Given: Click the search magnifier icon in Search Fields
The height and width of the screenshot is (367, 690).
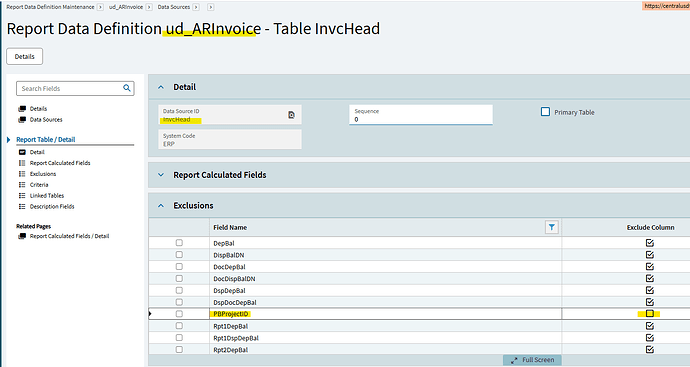Looking at the screenshot, I should [x=127, y=88].
